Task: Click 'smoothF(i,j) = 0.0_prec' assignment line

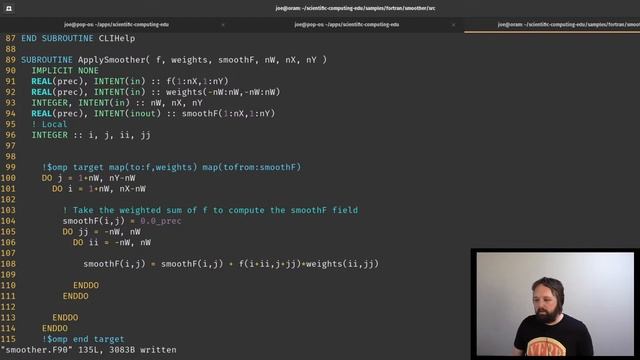Action: (x=122, y=221)
